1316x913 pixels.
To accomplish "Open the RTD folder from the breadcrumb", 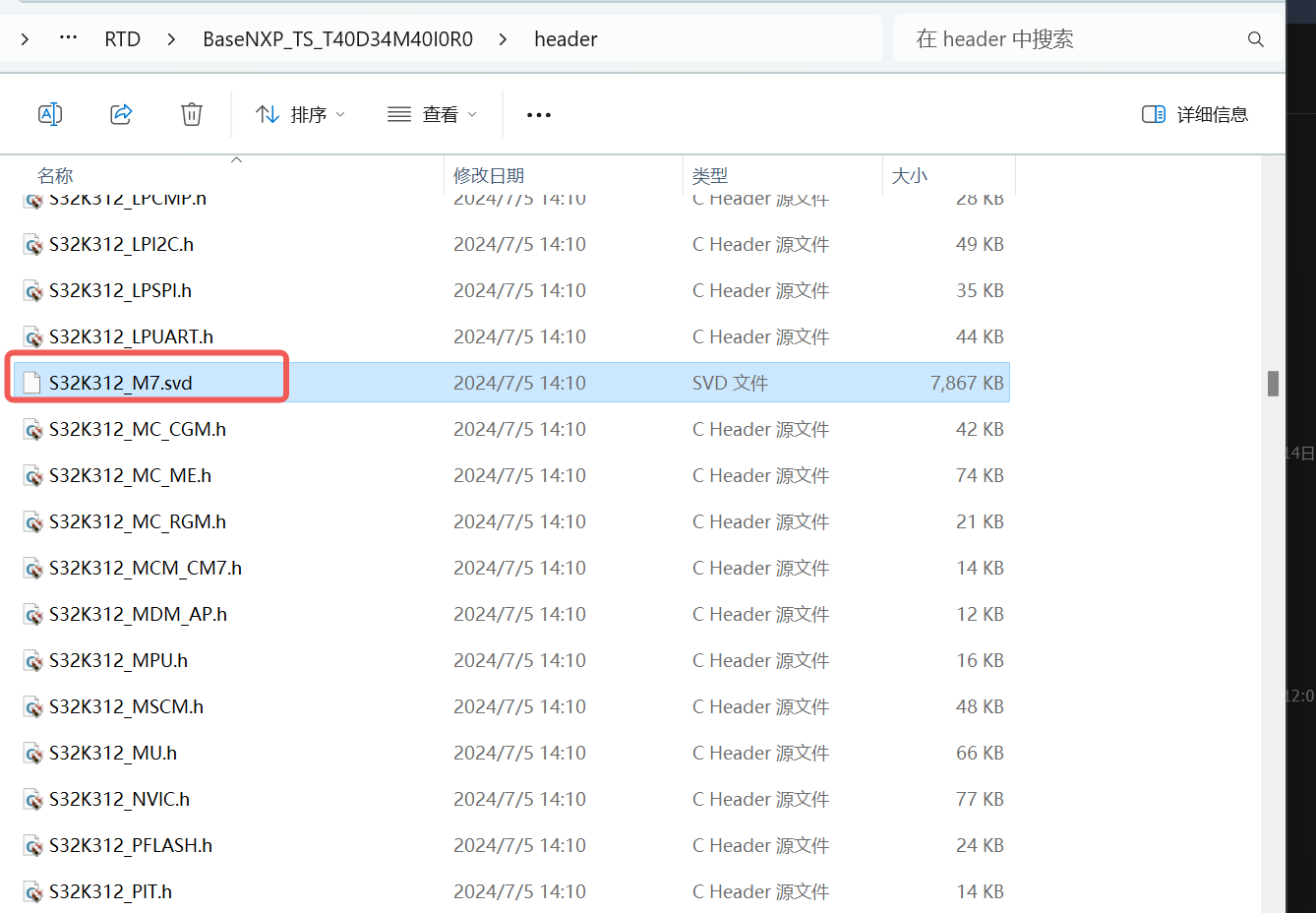I will tap(122, 38).
